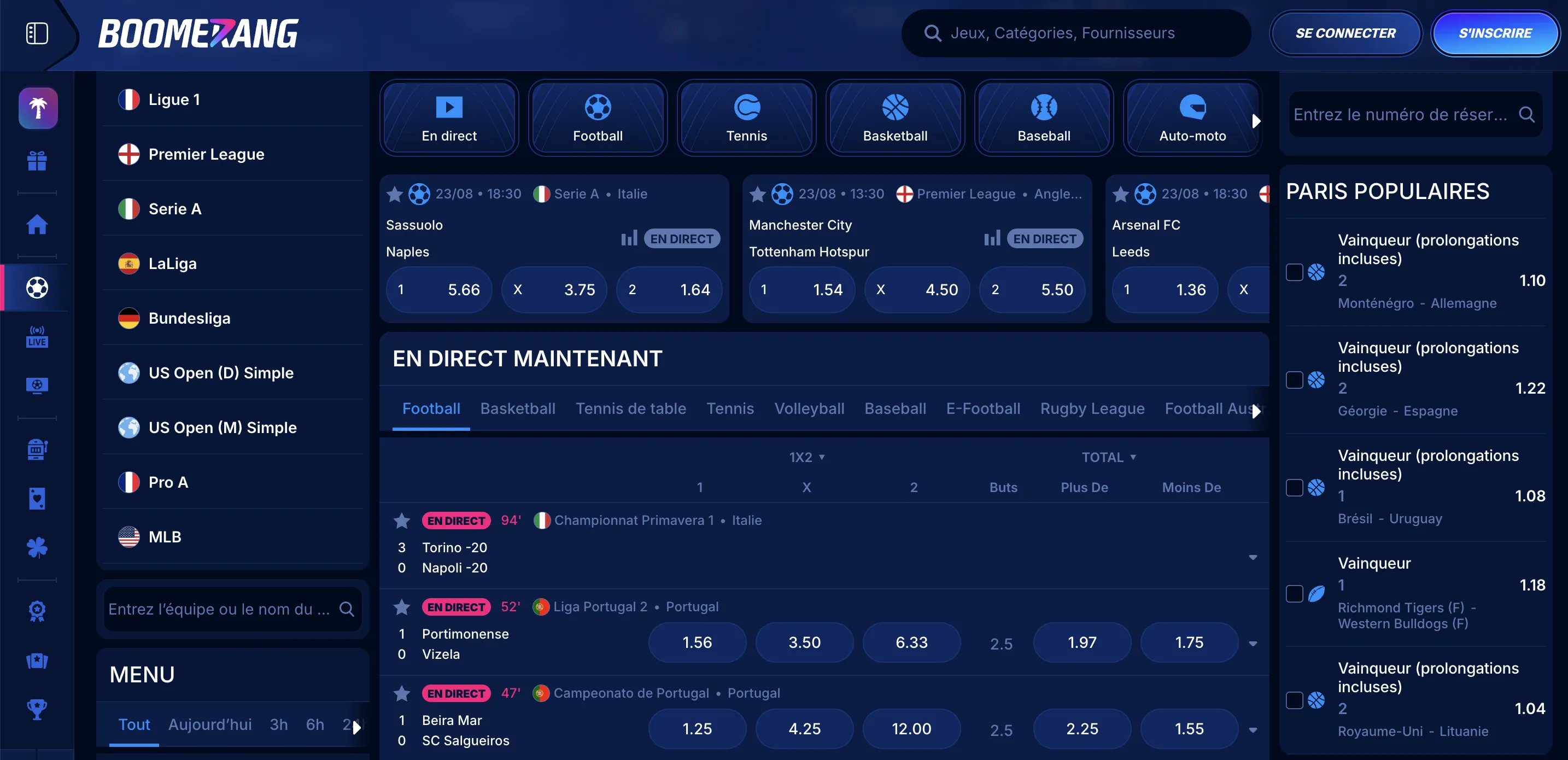Open the gift promotions icon in sidebar

[37, 160]
